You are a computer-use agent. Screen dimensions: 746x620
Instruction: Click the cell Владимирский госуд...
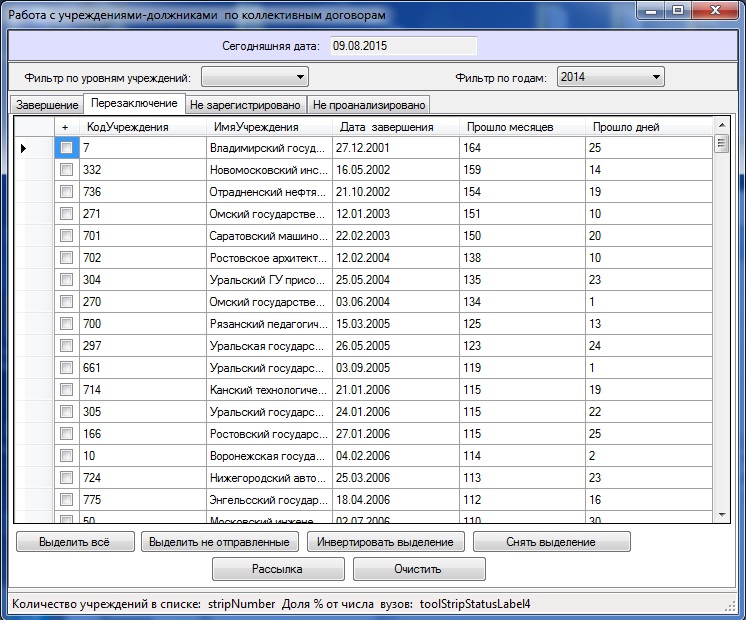269,148
